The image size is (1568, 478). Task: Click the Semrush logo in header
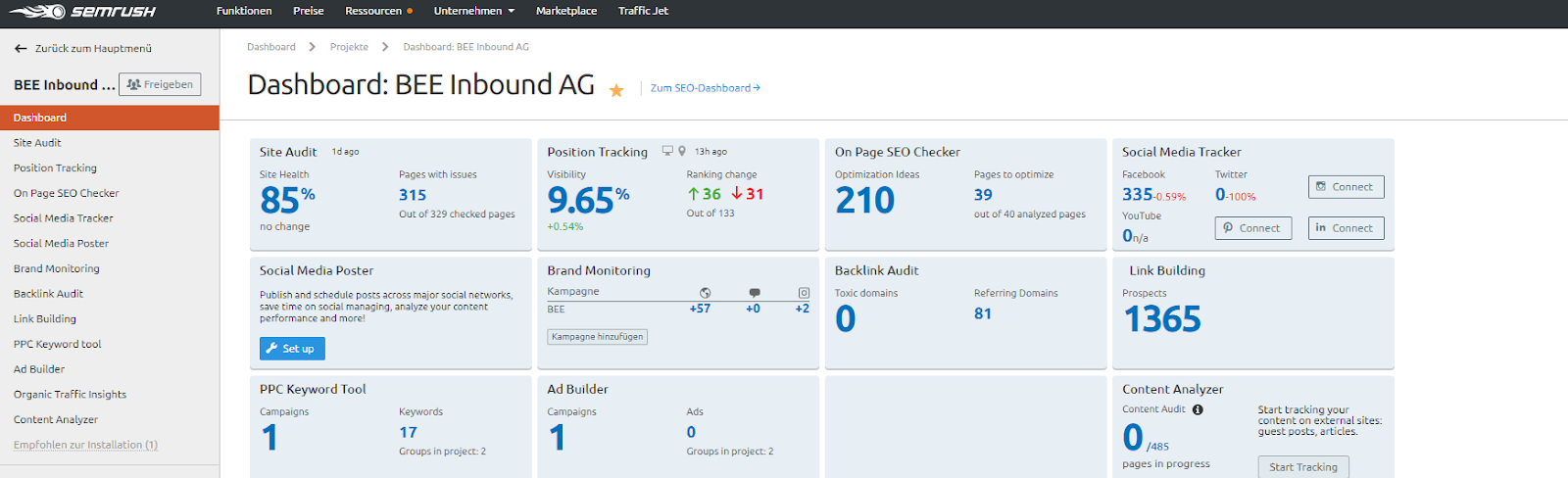point(83,12)
